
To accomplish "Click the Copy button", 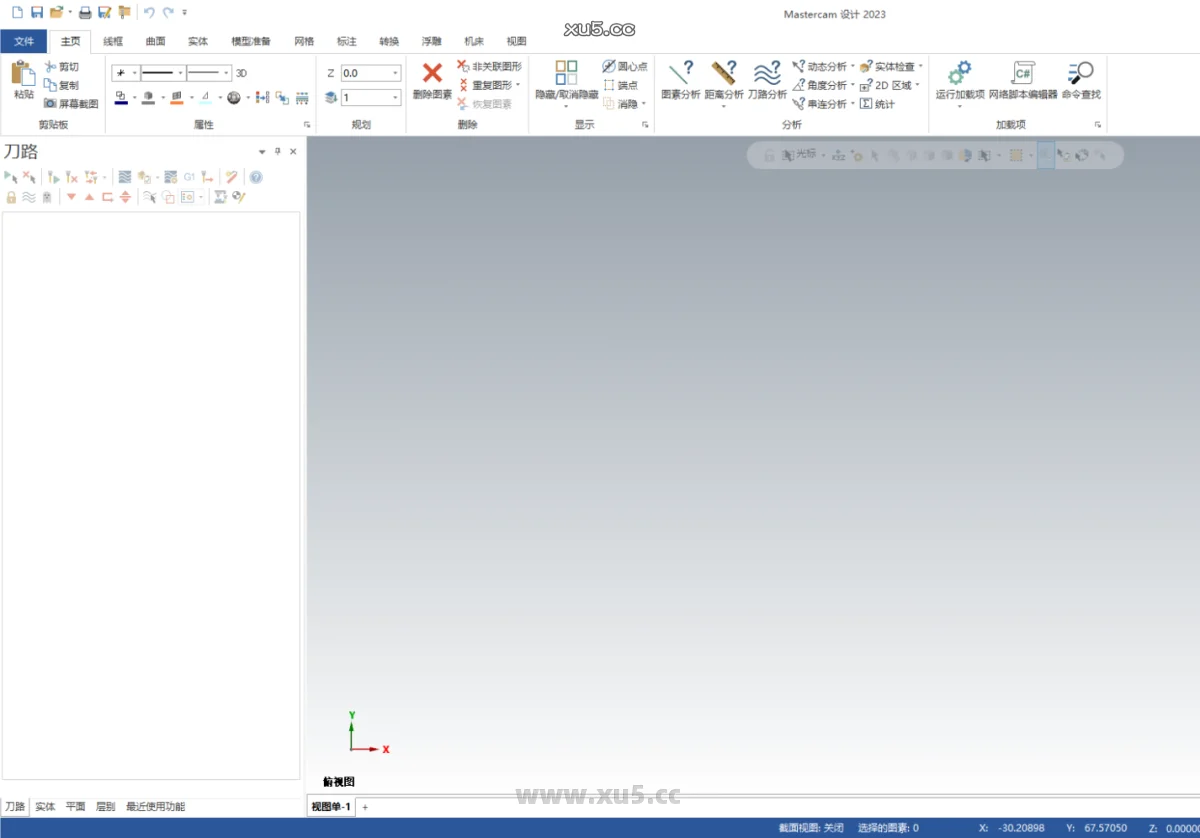I will point(64,84).
